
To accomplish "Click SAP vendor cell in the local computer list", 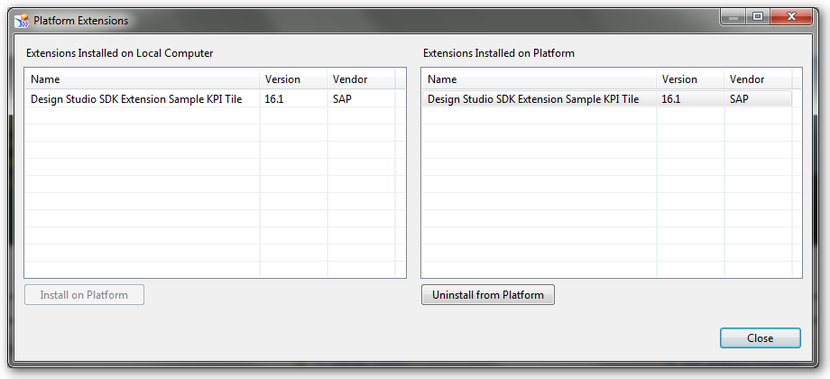I will pyautogui.click(x=342, y=99).
